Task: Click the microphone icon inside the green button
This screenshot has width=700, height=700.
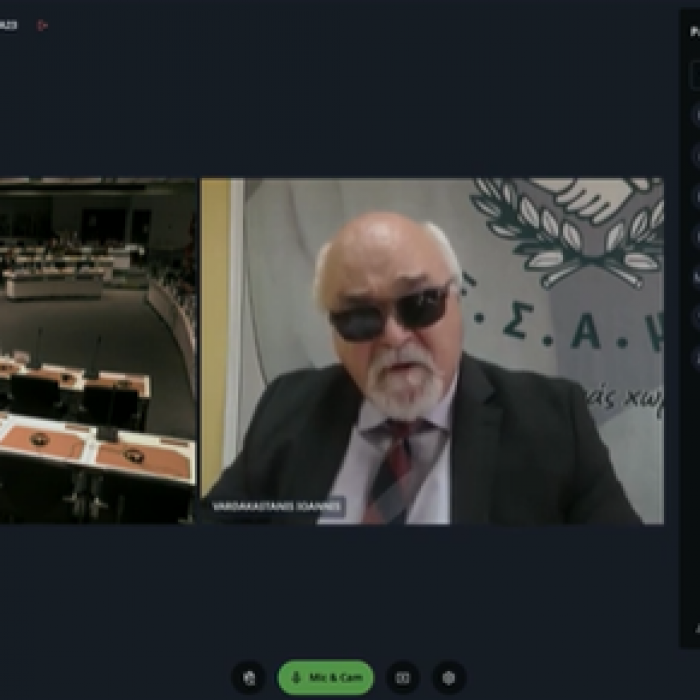Action: pyautogui.click(x=296, y=677)
